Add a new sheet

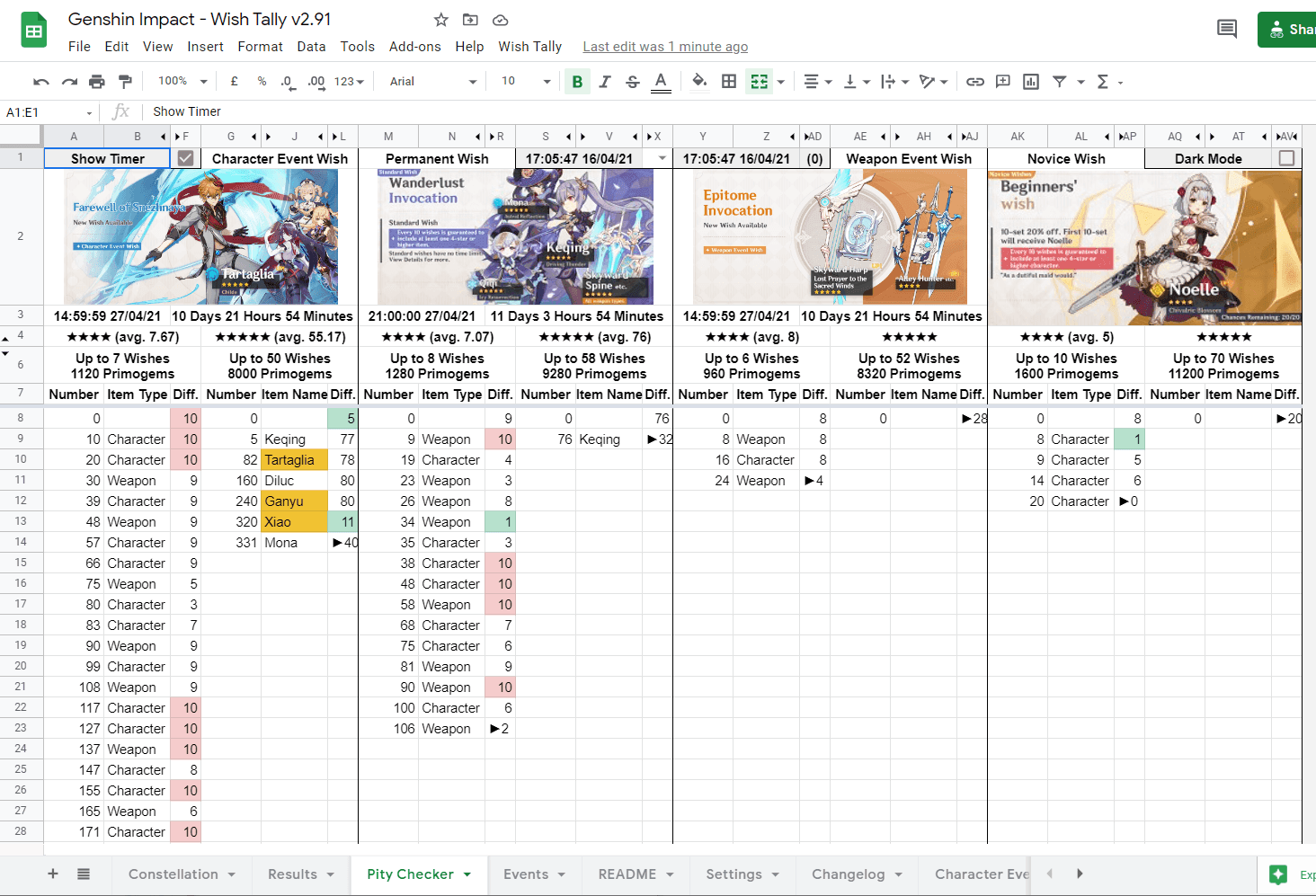(x=53, y=874)
